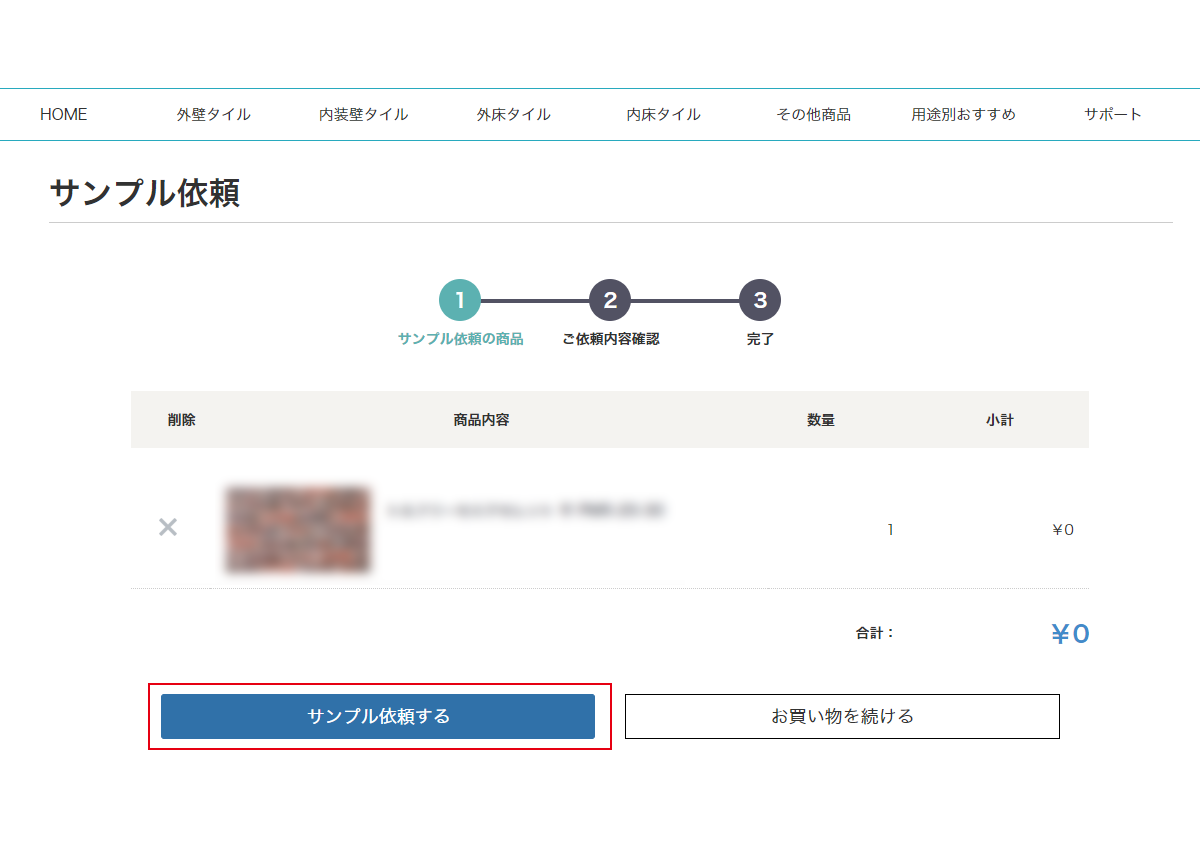Viewport: 1200px width, 855px height.
Task: Click the 小計 column header
Action: click(x=999, y=420)
